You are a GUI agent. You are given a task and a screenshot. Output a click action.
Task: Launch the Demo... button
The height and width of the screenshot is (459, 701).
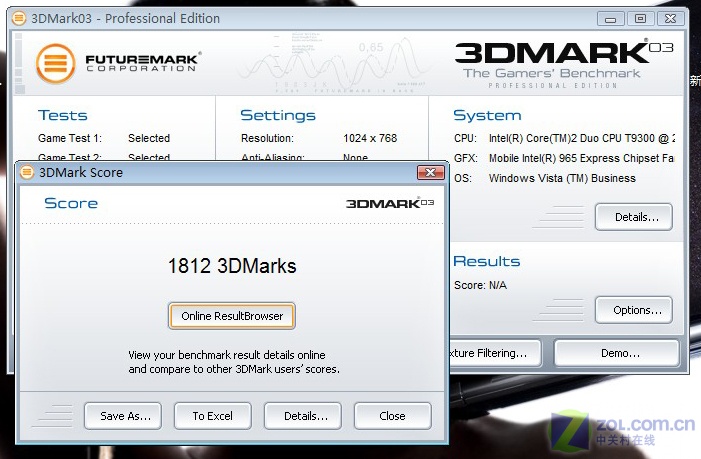coord(617,353)
